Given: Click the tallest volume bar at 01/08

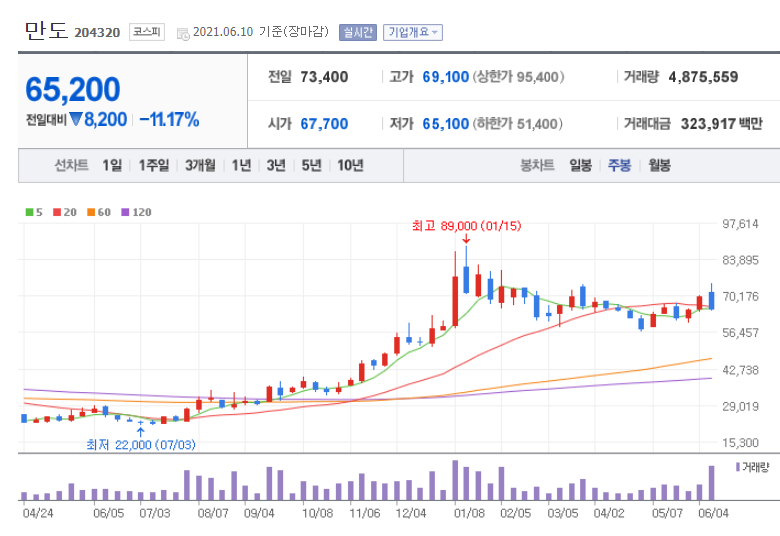Looking at the screenshot, I should 455,480.
